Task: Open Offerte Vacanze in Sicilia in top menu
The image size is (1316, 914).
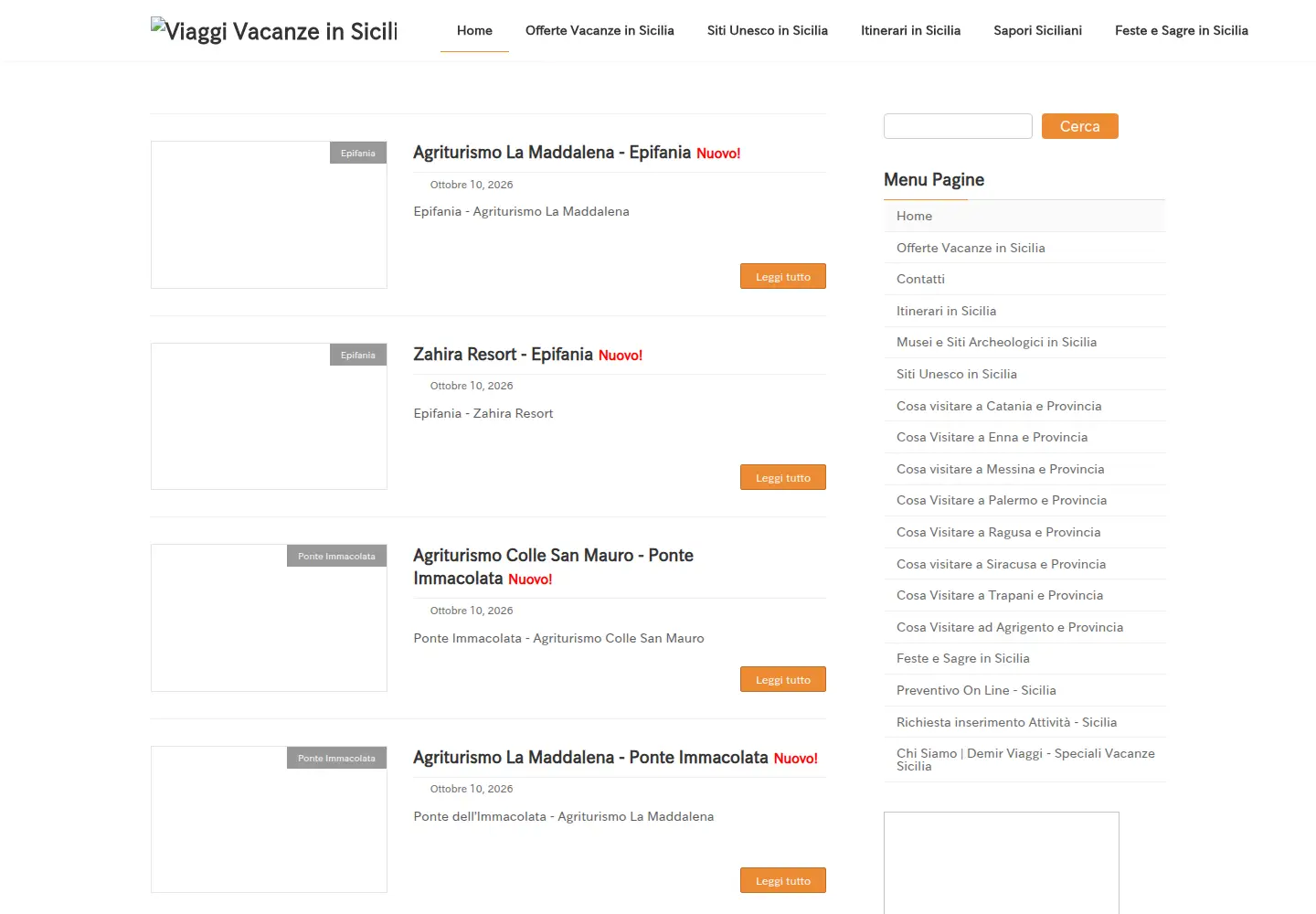Action: [600, 30]
